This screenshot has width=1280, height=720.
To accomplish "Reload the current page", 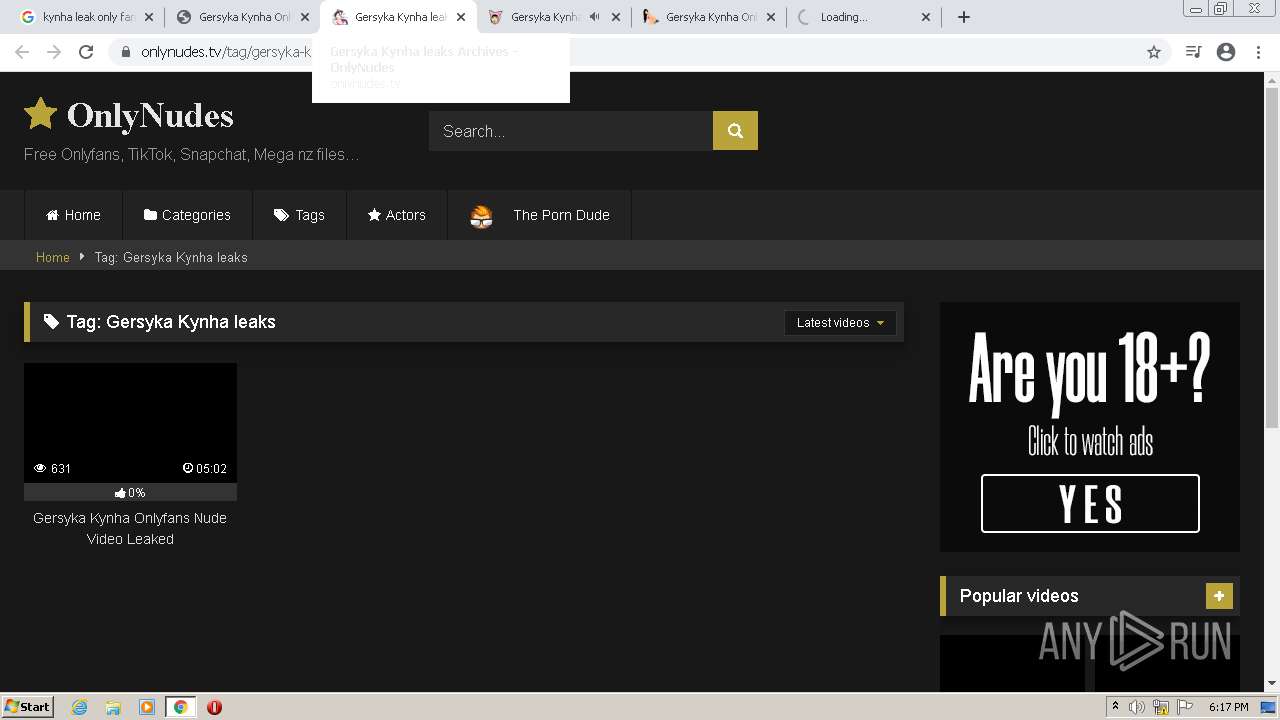I will click(x=86, y=52).
